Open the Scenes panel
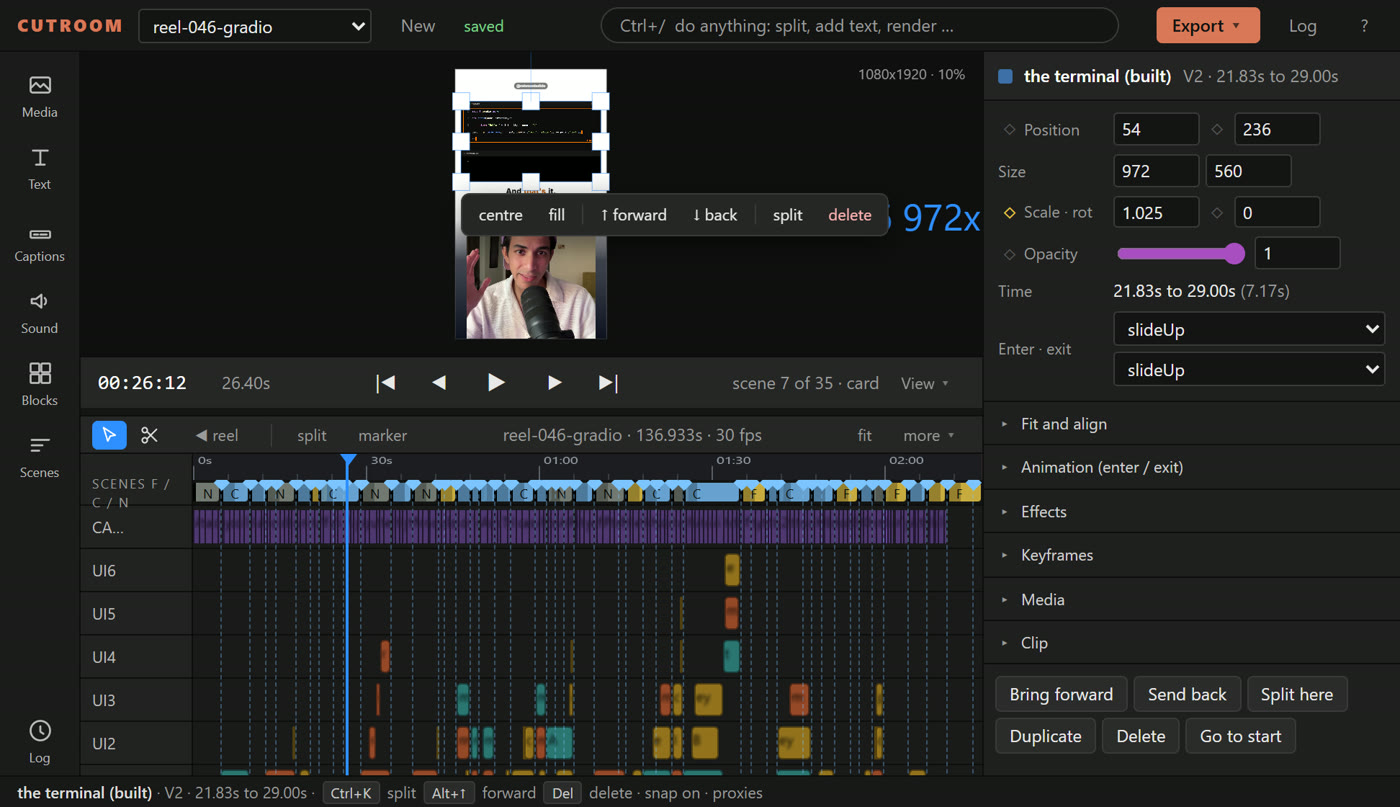1400x807 pixels. coord(40,457)
